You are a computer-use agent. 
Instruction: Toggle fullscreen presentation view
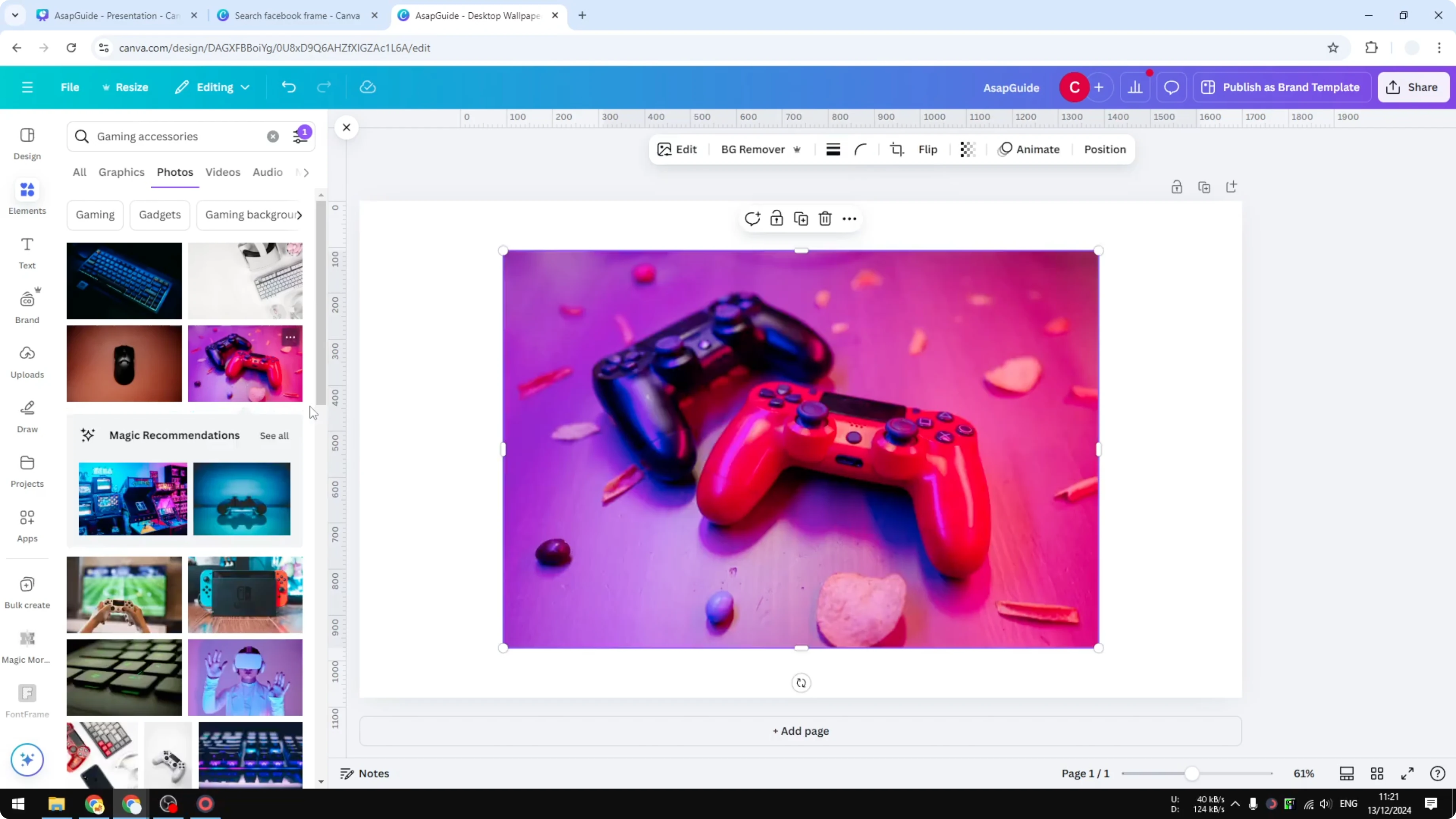pyautogui.click(x=1407, y=773)
